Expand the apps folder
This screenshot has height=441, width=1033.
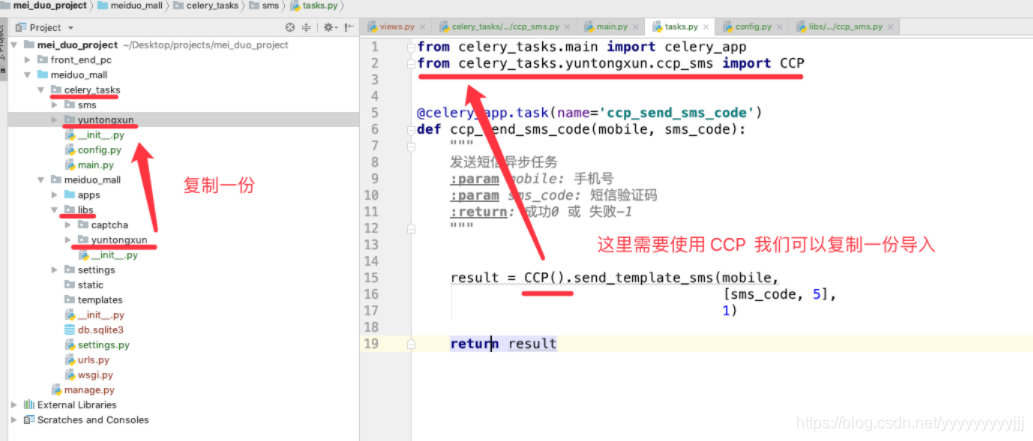click(x=54, y=195)
